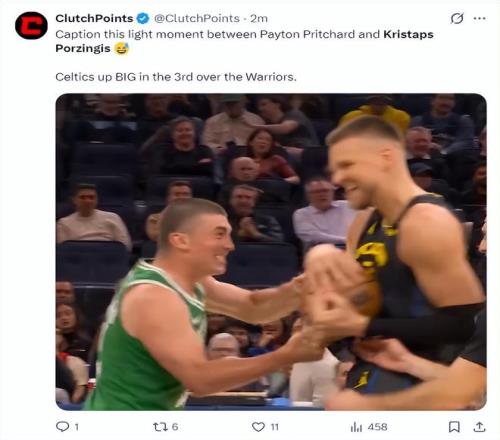500x440 pixels.
Task: View post analytics bar chart icon
Action: (356, 427)
